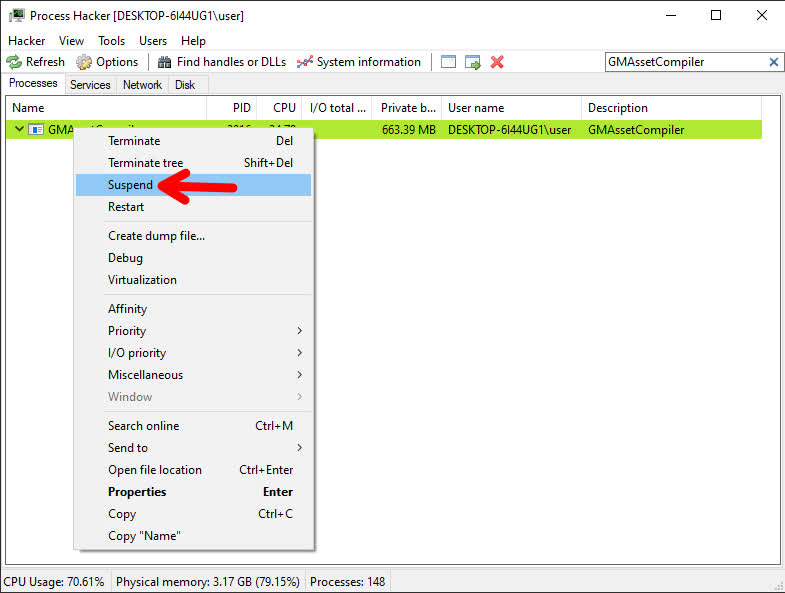
Task: Click the find window and thread icon
Action: click(x=473, y=62)
